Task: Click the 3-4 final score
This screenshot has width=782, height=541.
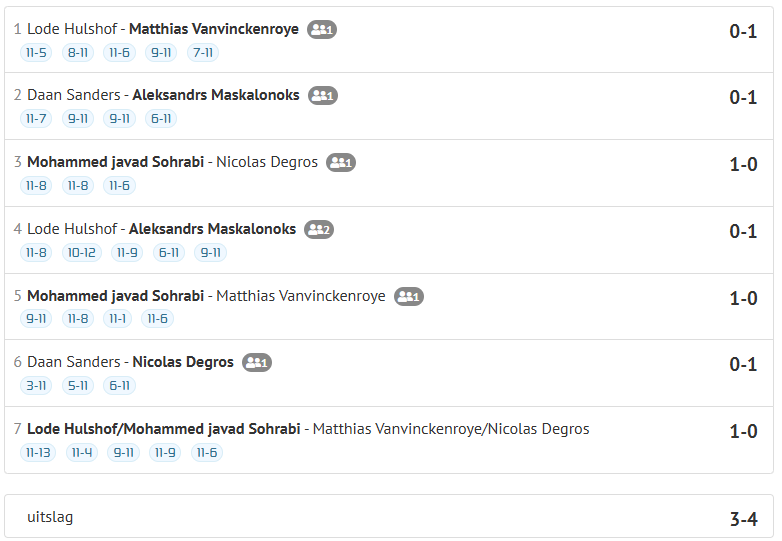Action: (743, 519)
